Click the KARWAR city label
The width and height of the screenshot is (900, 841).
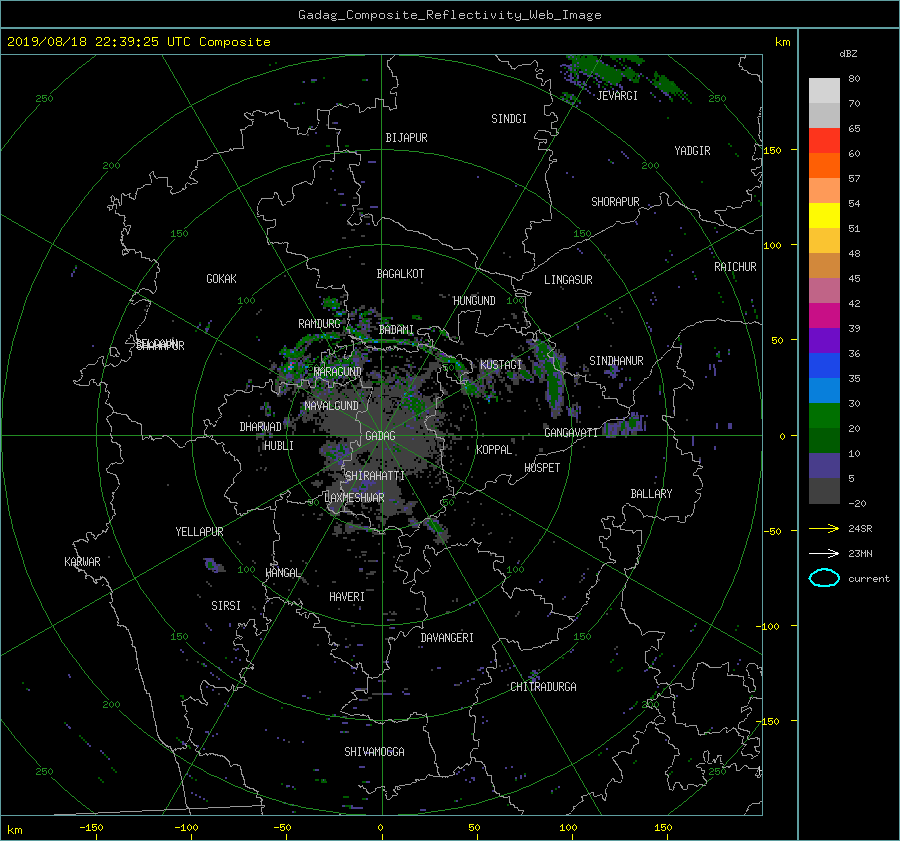(82, 562)
